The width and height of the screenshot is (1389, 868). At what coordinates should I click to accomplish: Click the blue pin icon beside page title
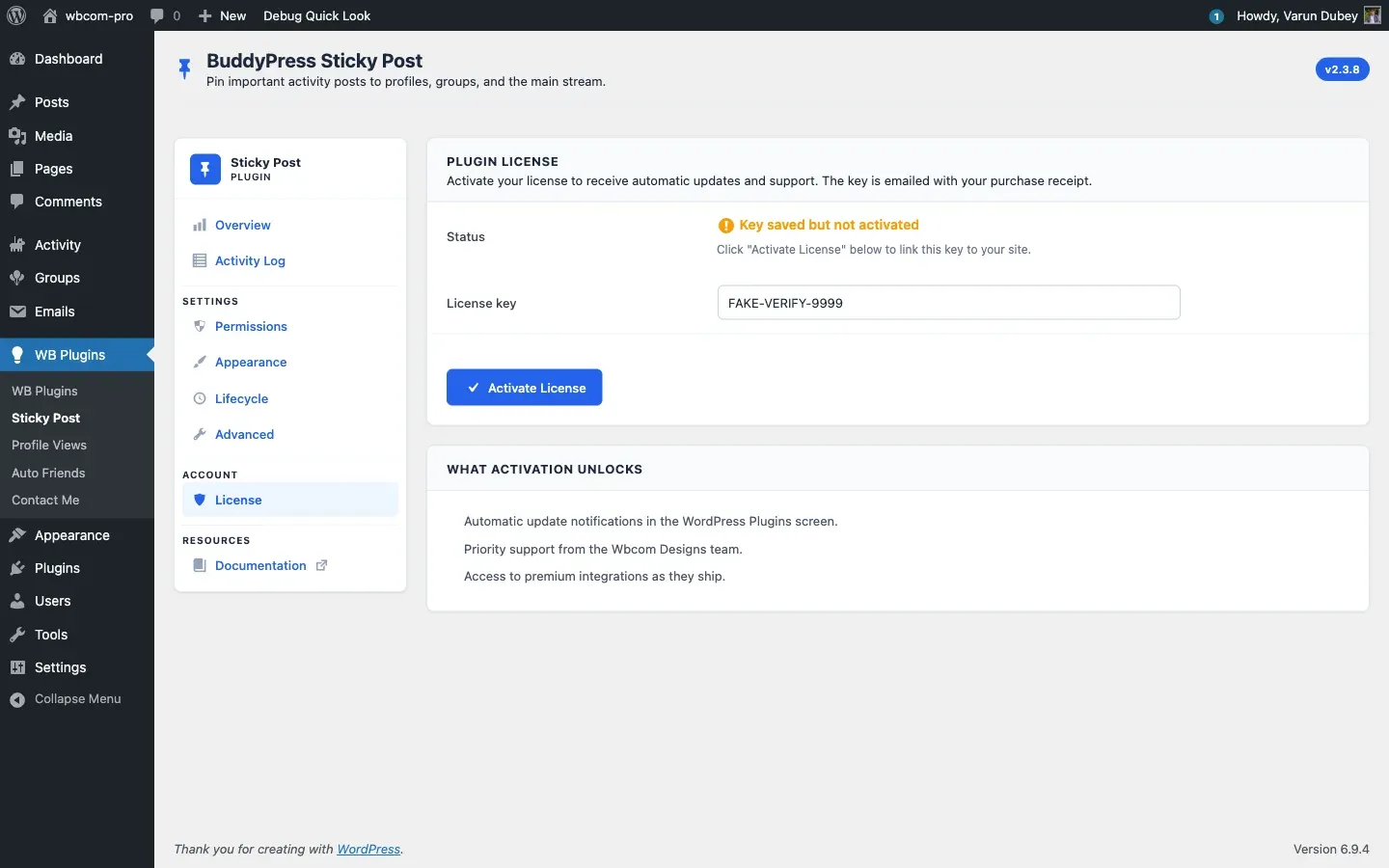(184, 69)
